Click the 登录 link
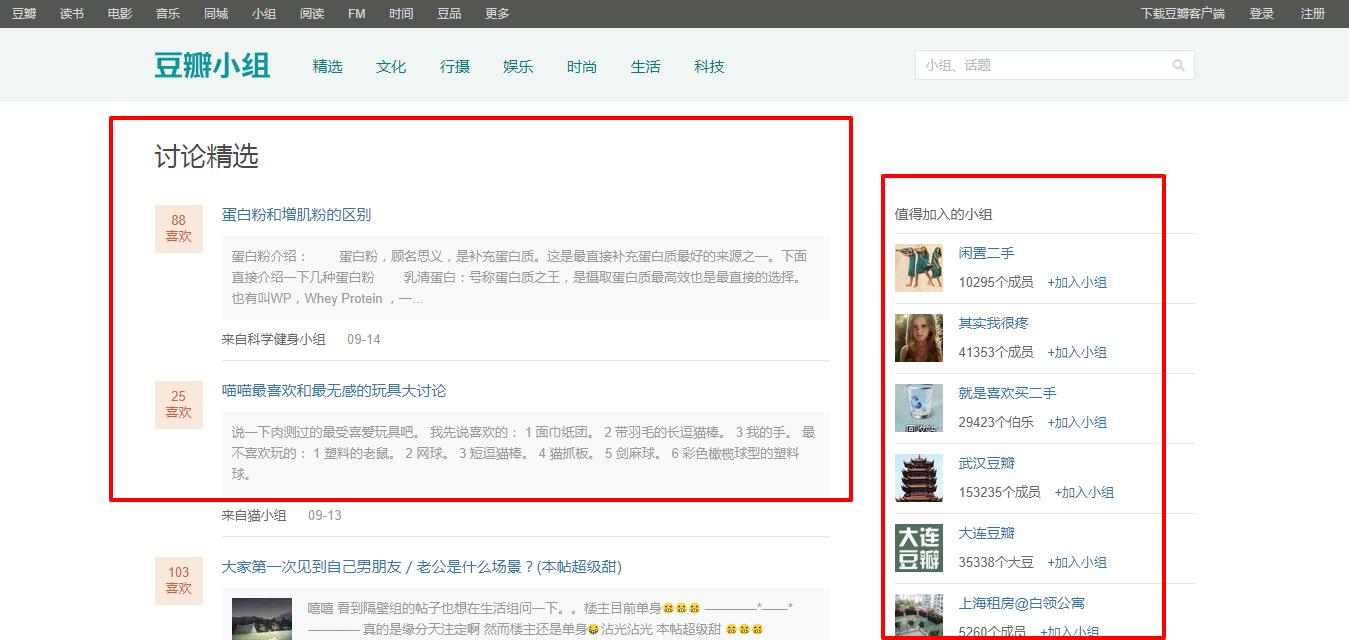 click(1262, 14)
